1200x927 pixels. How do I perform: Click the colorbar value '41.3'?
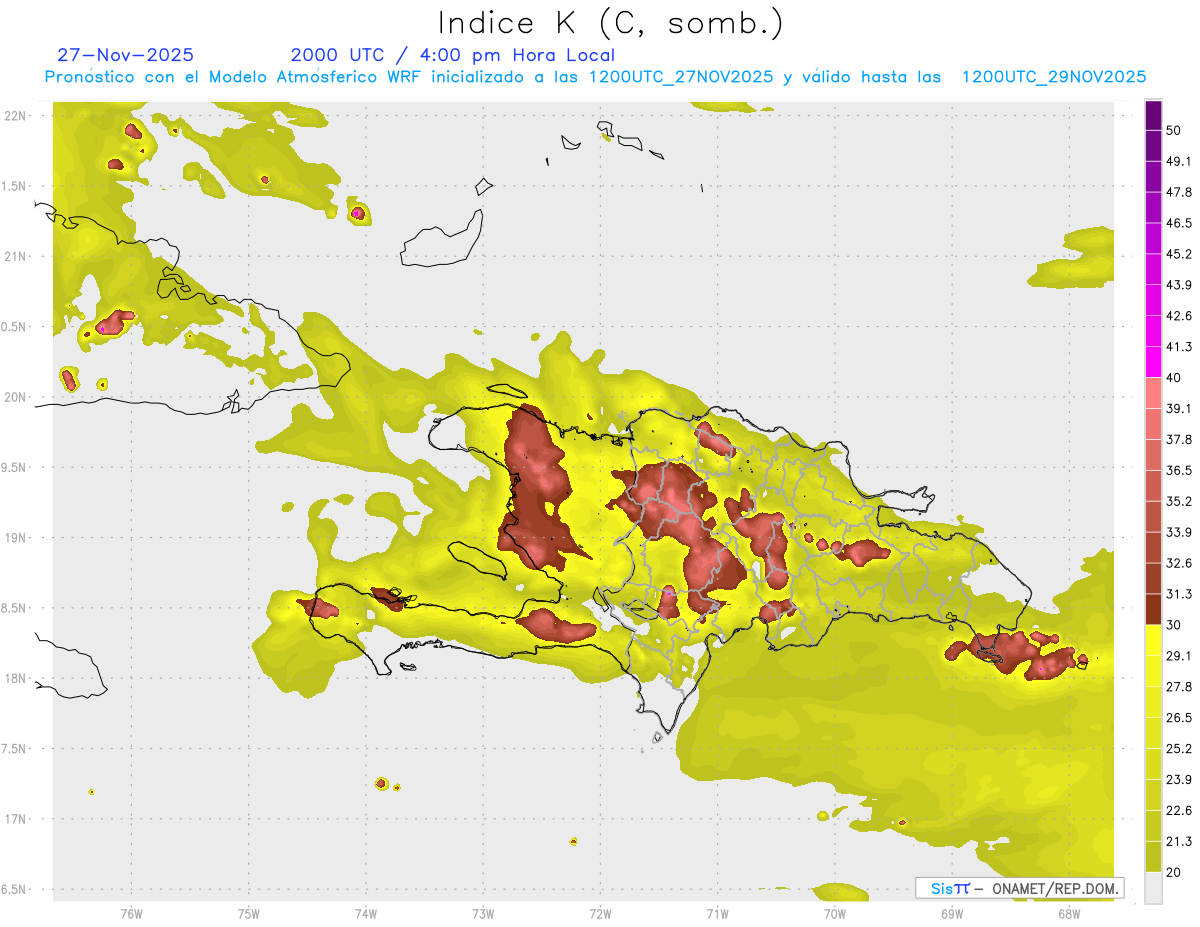point(1180,347)
